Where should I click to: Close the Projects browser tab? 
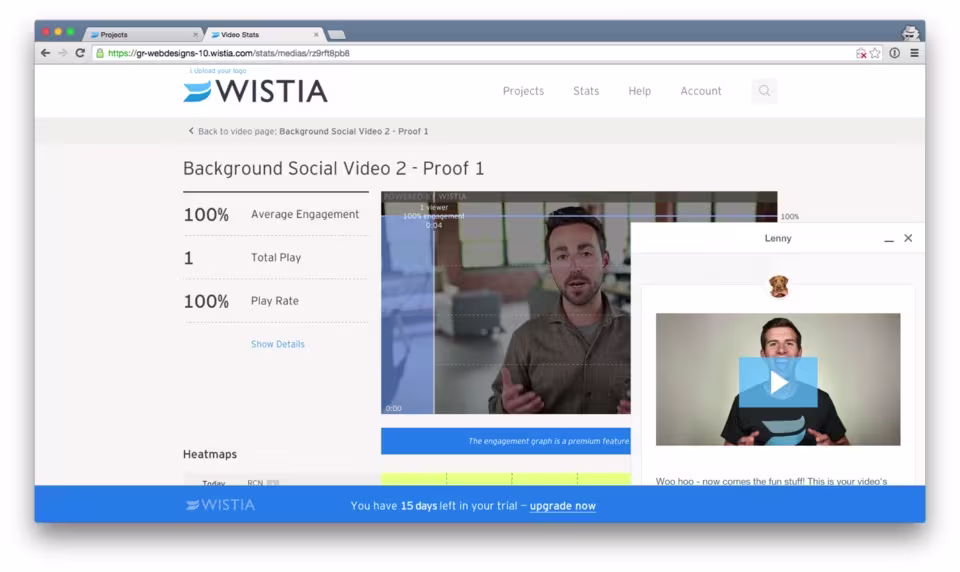click(195, 35)
